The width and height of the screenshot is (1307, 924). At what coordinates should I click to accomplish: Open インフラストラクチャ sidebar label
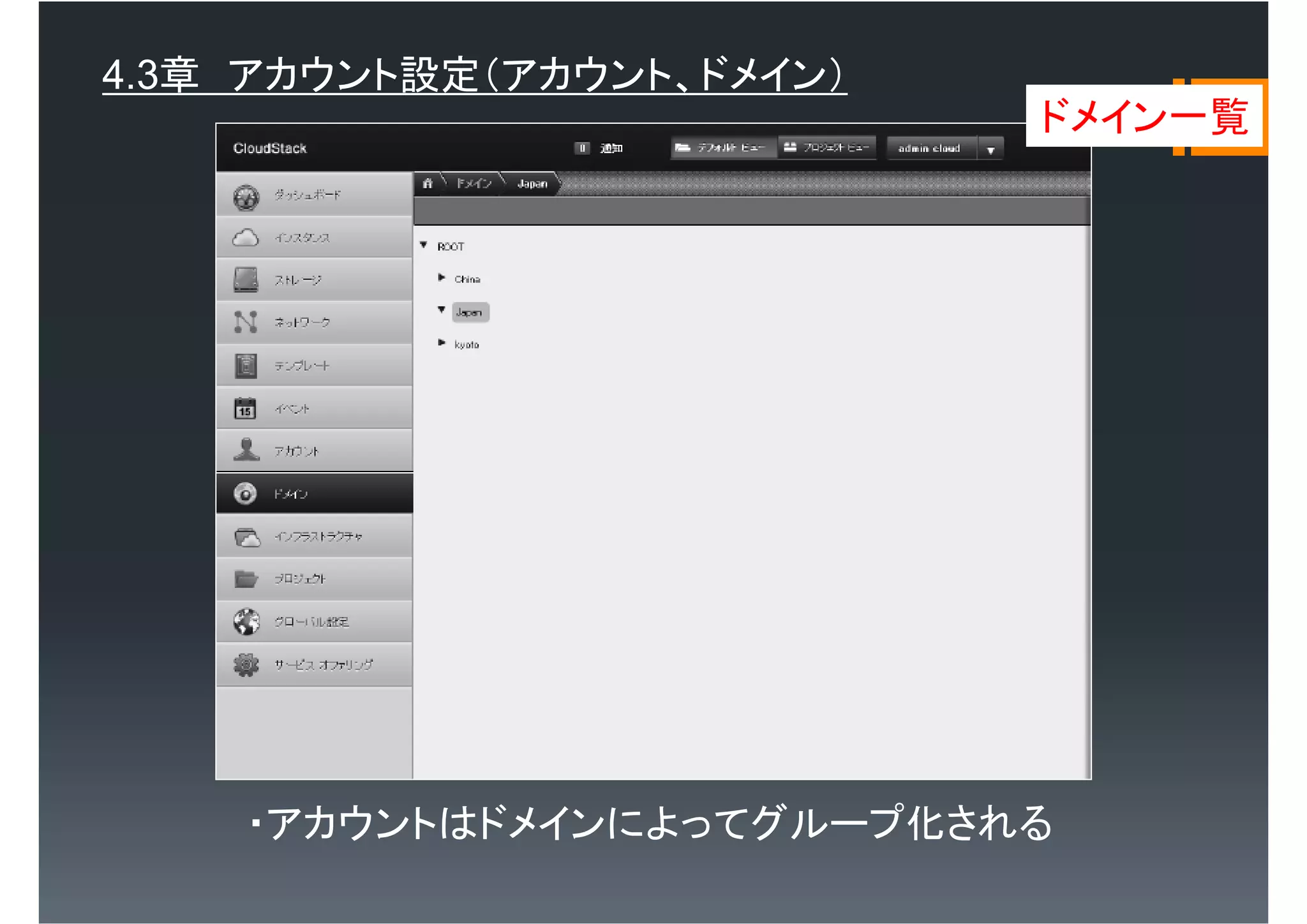(318, 537)
